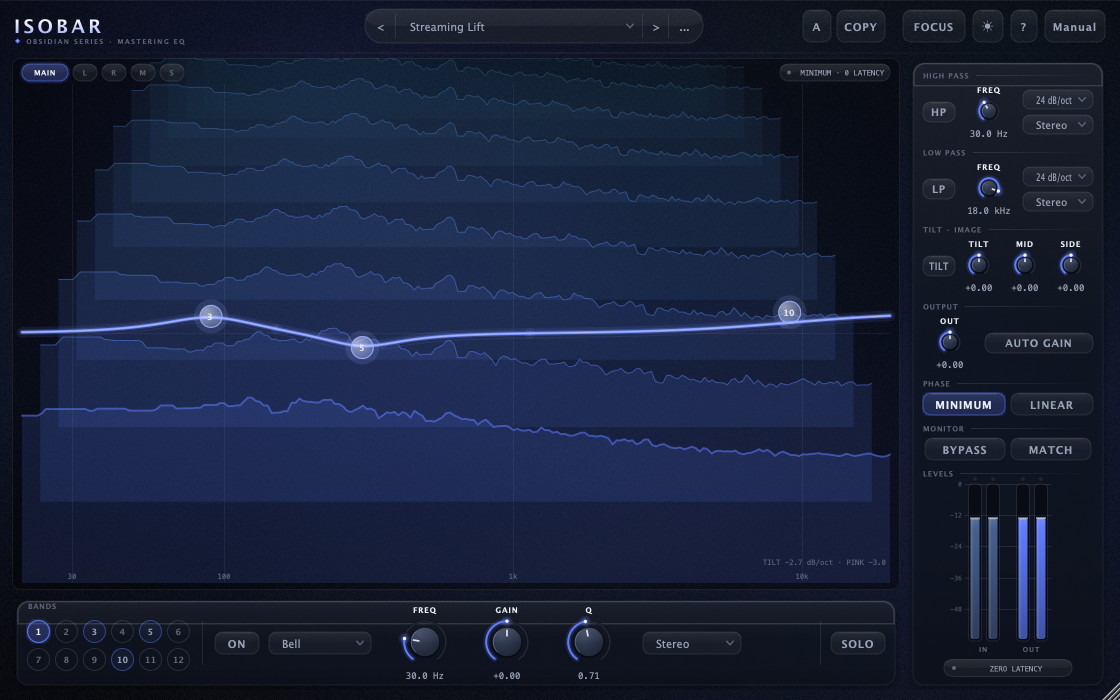Viewport: 1120px width, 700px height.
Task: Open low pass 24 dB/oct slope dropdown
Action: (1058, 176)
